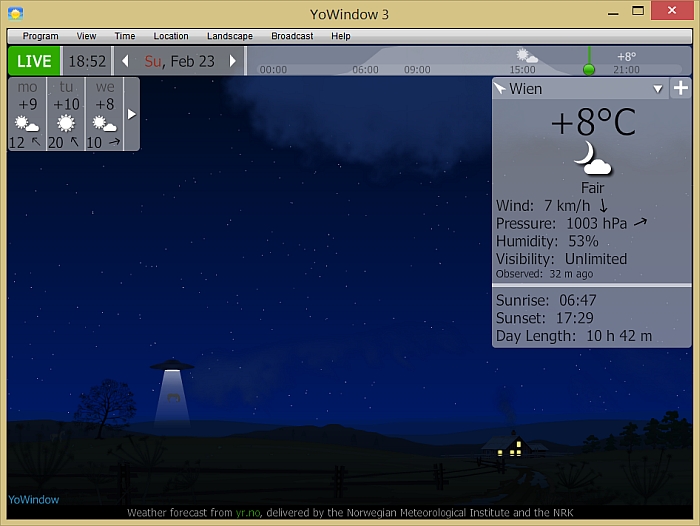Open the yr.no link
This screenshot has width=700, height=526.
248,513
